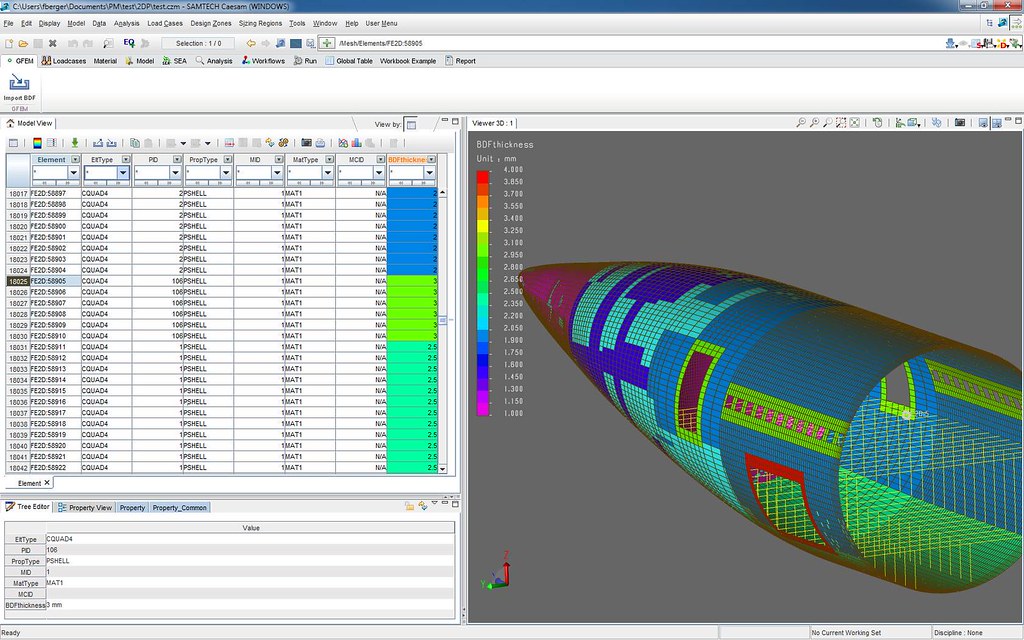Click the View by table icon

pyautogui.click(x=411, y=124)
